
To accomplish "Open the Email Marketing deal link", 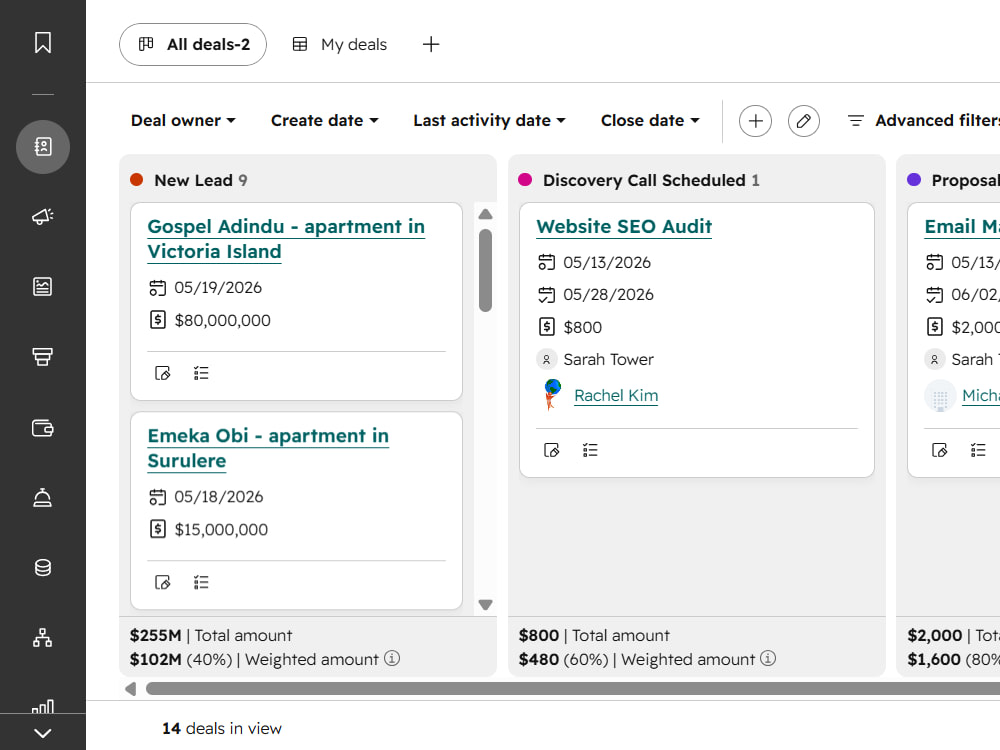I will (x=962, y=226).
